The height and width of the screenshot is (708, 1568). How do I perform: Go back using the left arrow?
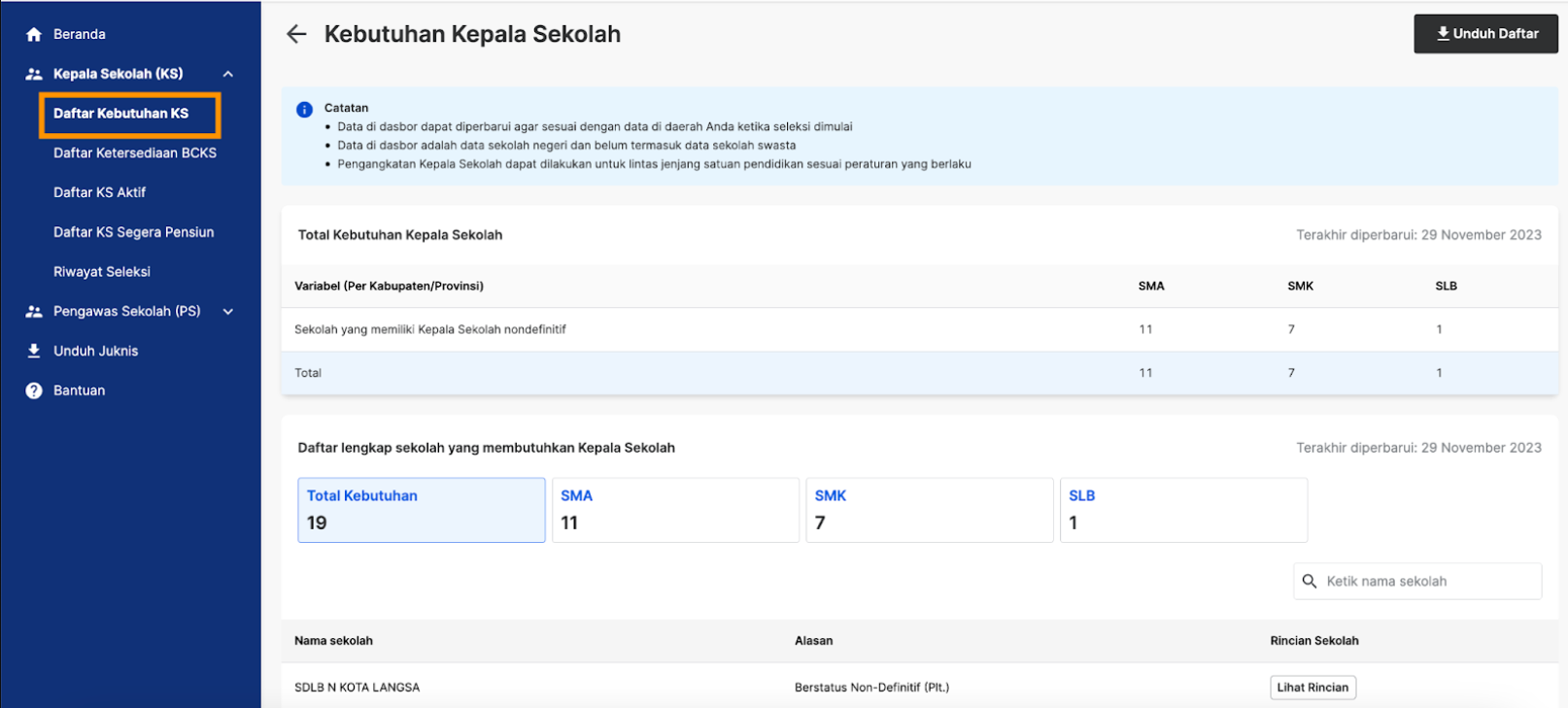pos(296,34)
